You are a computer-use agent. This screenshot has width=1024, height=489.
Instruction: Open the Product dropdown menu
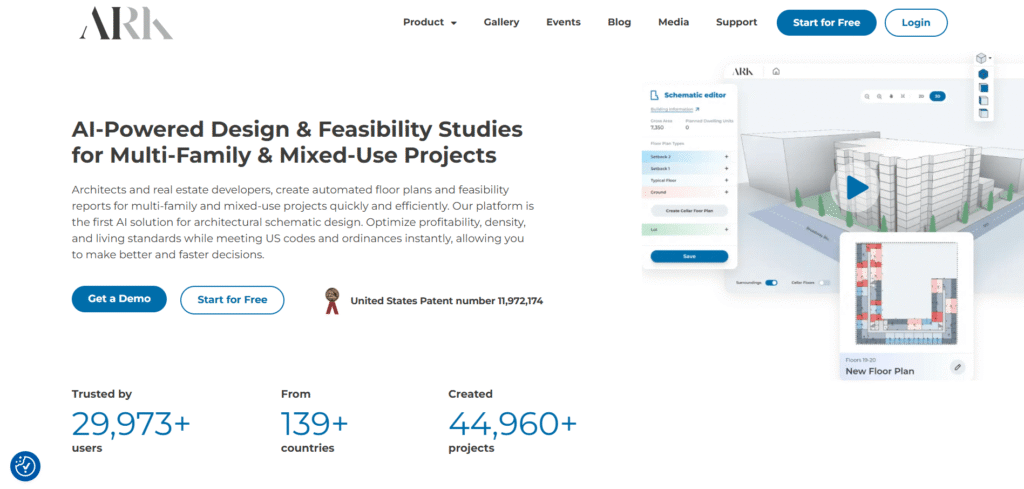[x=430, y=22]
